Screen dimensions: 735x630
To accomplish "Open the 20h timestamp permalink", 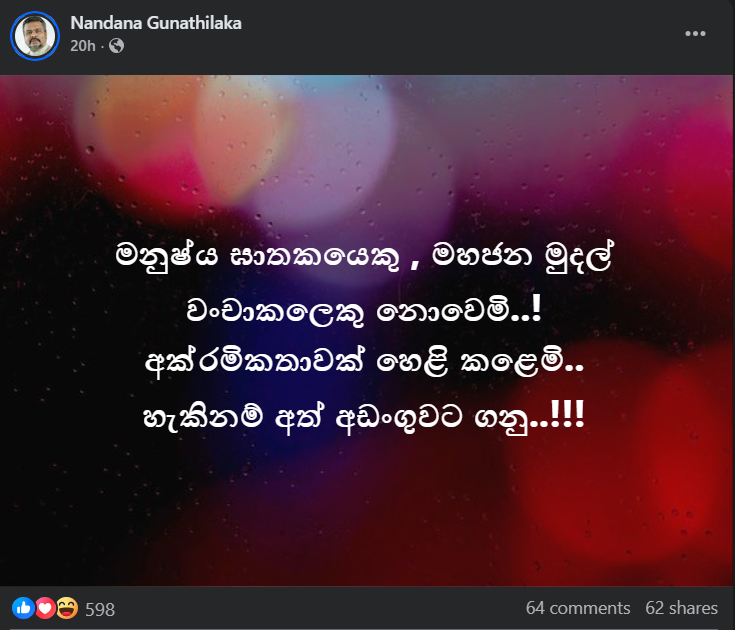I will click(x=82, y=46).
